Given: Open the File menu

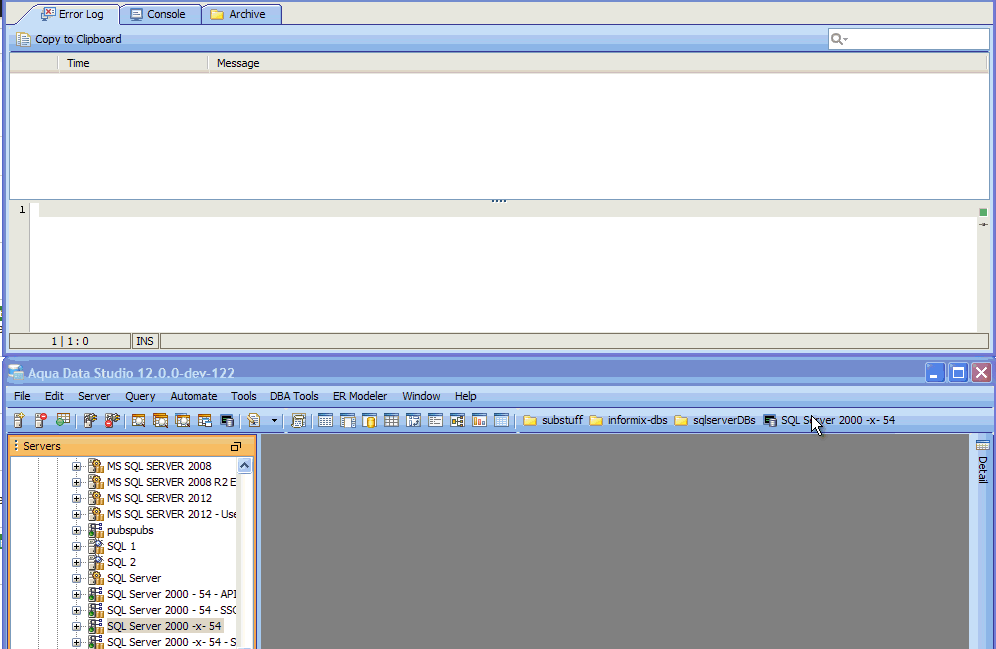Looking at the screenshot, I should click(22, 396).
